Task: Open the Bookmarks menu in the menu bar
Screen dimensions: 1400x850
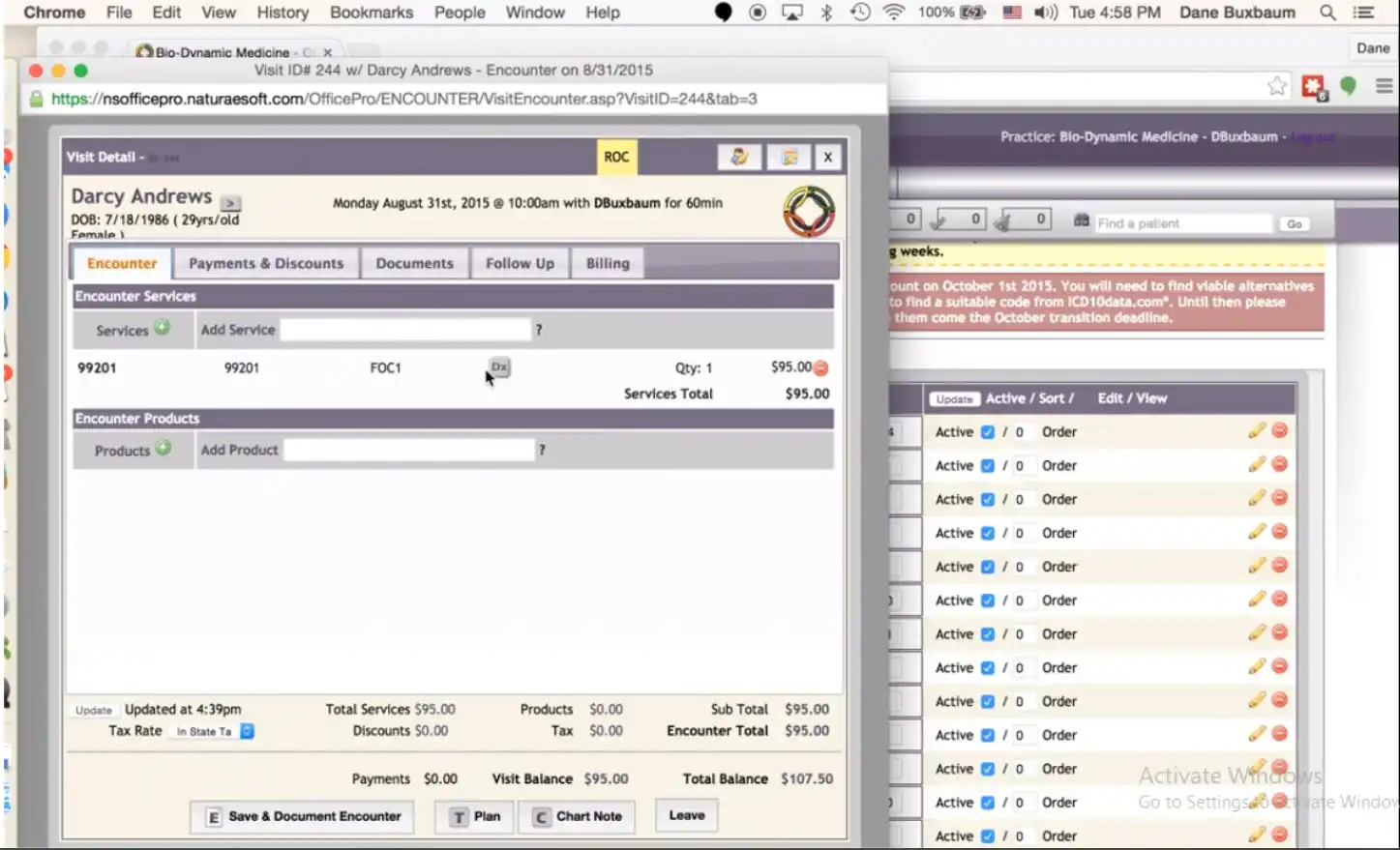Action: click(371, 13)
